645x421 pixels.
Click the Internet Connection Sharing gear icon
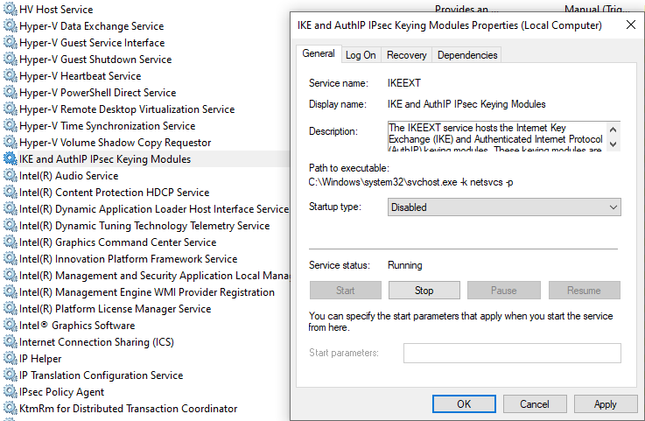pyautogui.click(x=10, y=342)
